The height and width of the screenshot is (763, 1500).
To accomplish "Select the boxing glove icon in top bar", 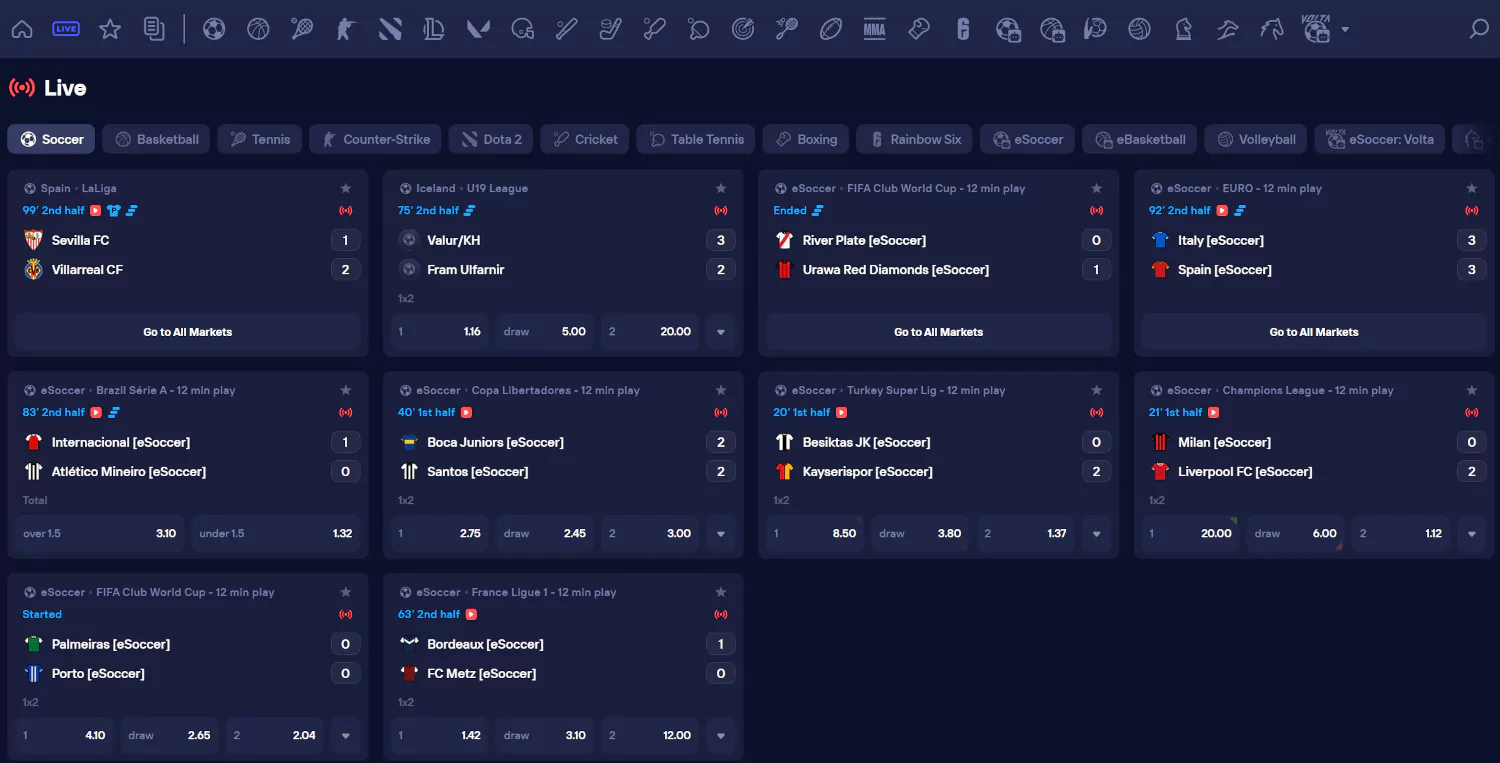I will tap(919, 29).
